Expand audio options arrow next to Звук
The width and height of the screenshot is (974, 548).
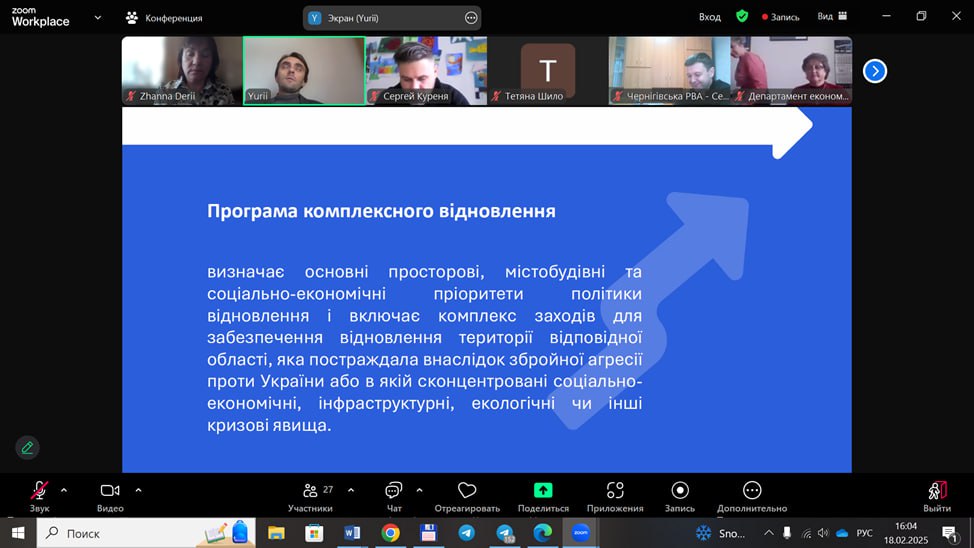tap(64, 490)
